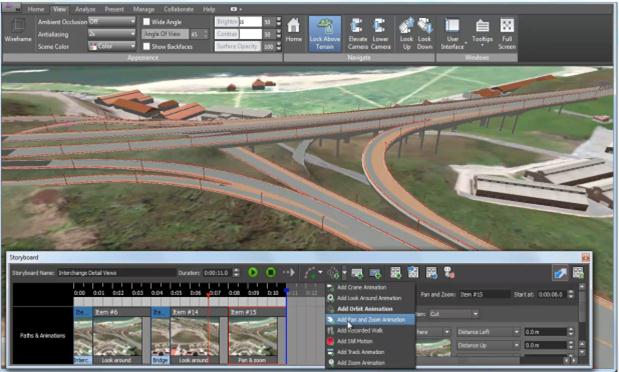Stop storyboard playback with the green stop button

coord(271,272)
